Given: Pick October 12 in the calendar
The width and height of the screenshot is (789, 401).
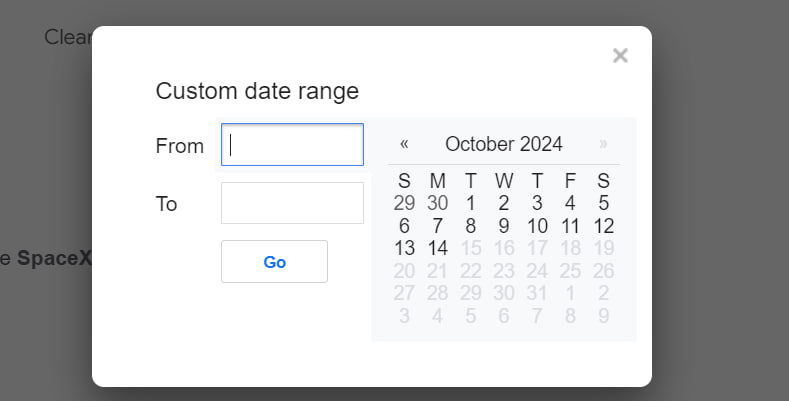Looking at the screenshot, I should click(604, 226).
